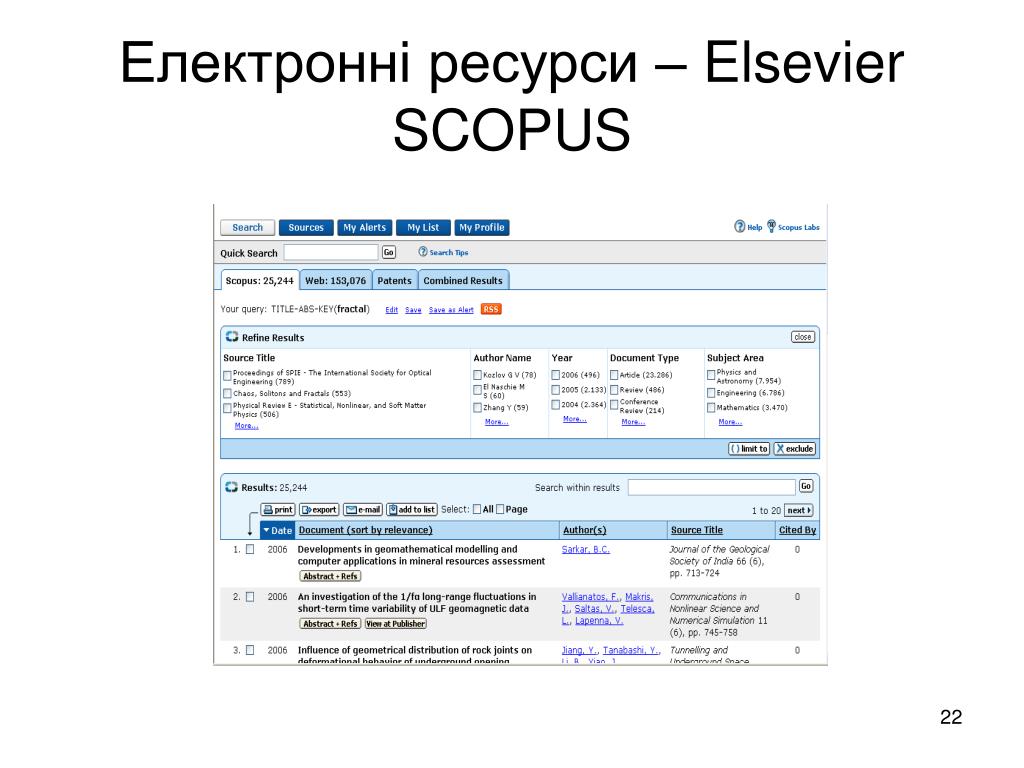Expand More source titles link
Image resolution: width=1024 pixels, height=768 pixels.
(246, 426)
